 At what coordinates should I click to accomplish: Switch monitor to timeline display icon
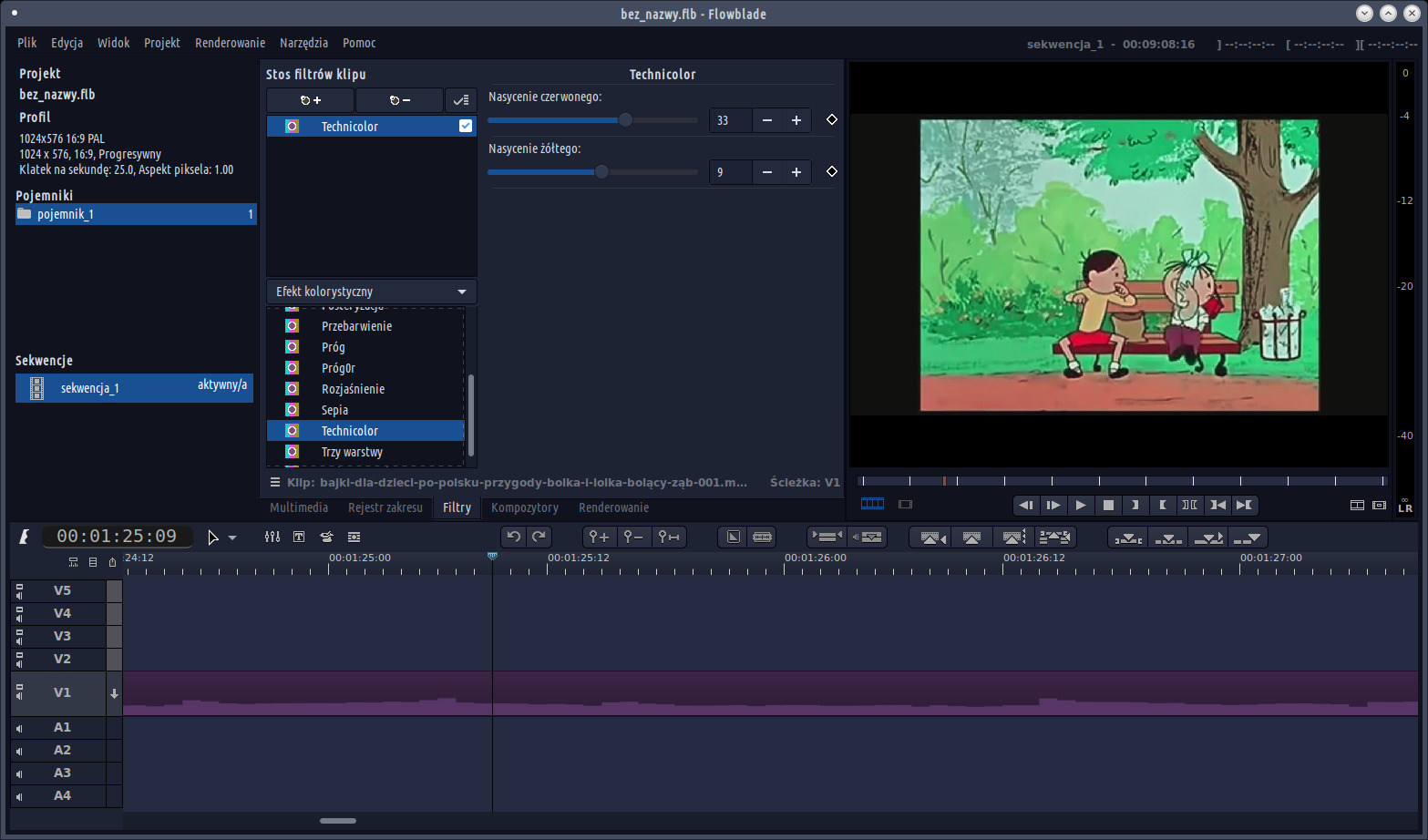coord(872,504)
